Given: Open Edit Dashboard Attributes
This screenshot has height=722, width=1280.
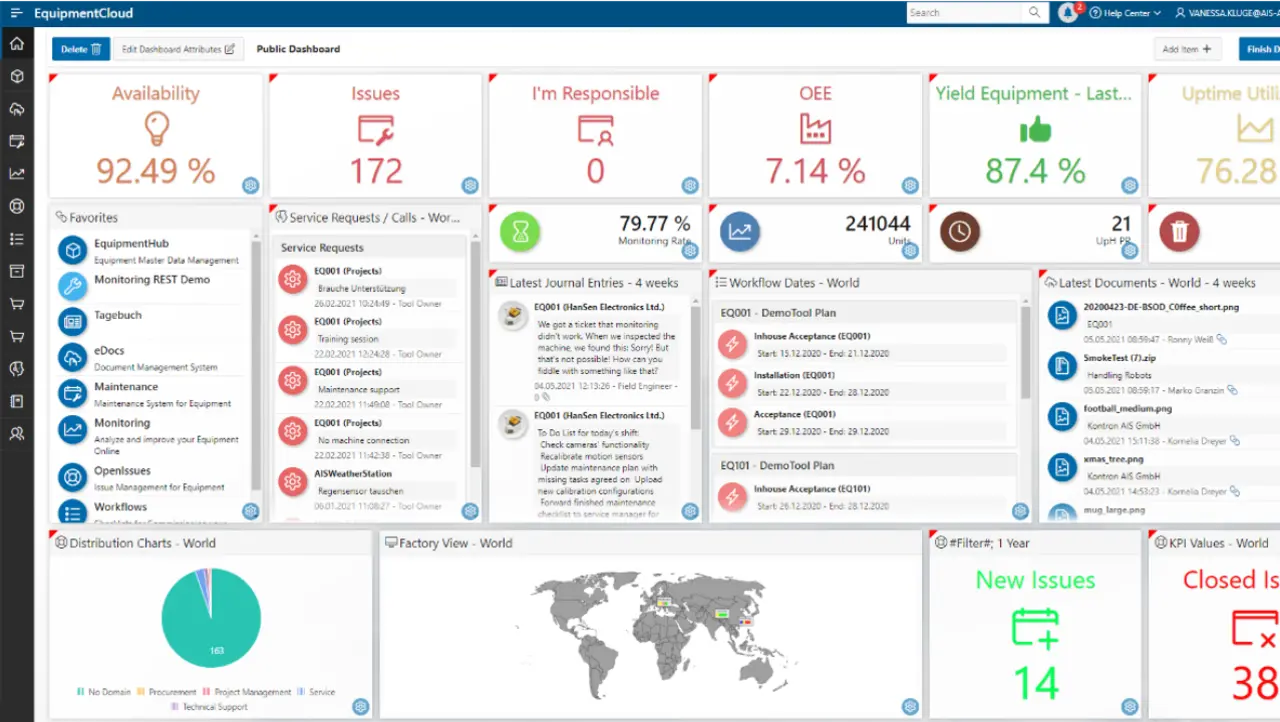Looking at the screenshot, I should [178, 49].
